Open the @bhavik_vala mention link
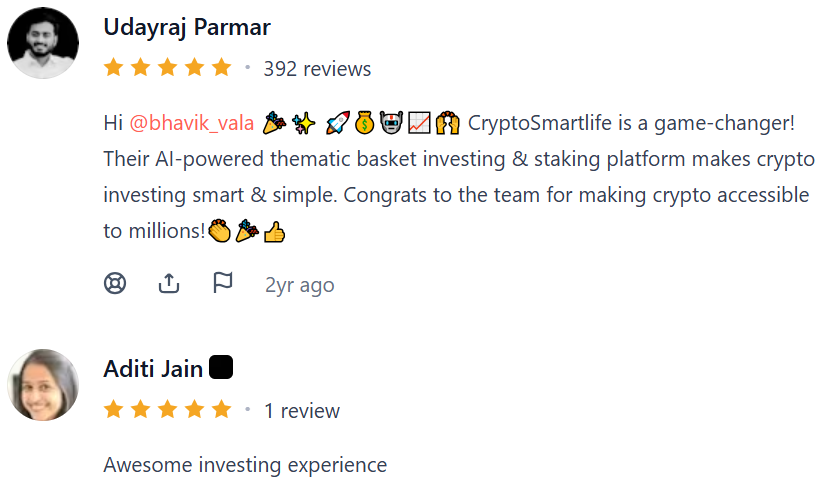Viewport: 820px width, 479px height. [x=192, y=124]
